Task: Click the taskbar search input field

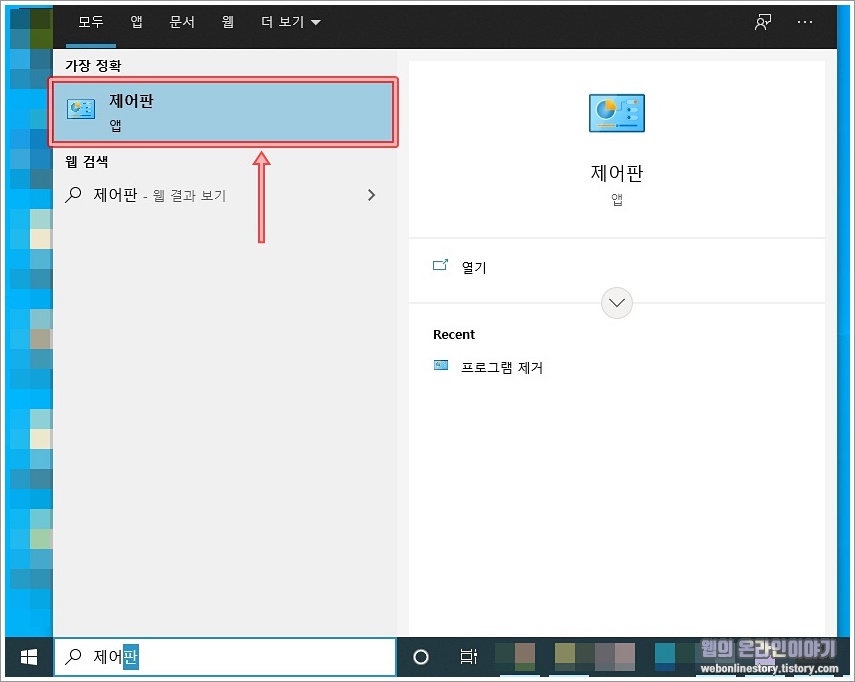Action: tap(225, 657)
